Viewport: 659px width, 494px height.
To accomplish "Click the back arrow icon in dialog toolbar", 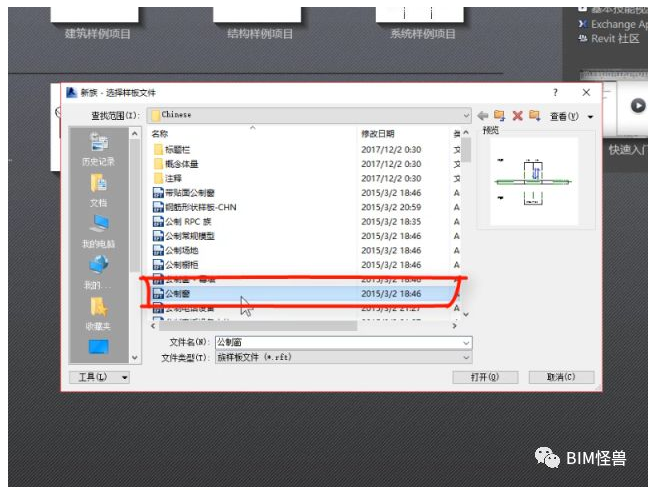I will tap(483, 116).
